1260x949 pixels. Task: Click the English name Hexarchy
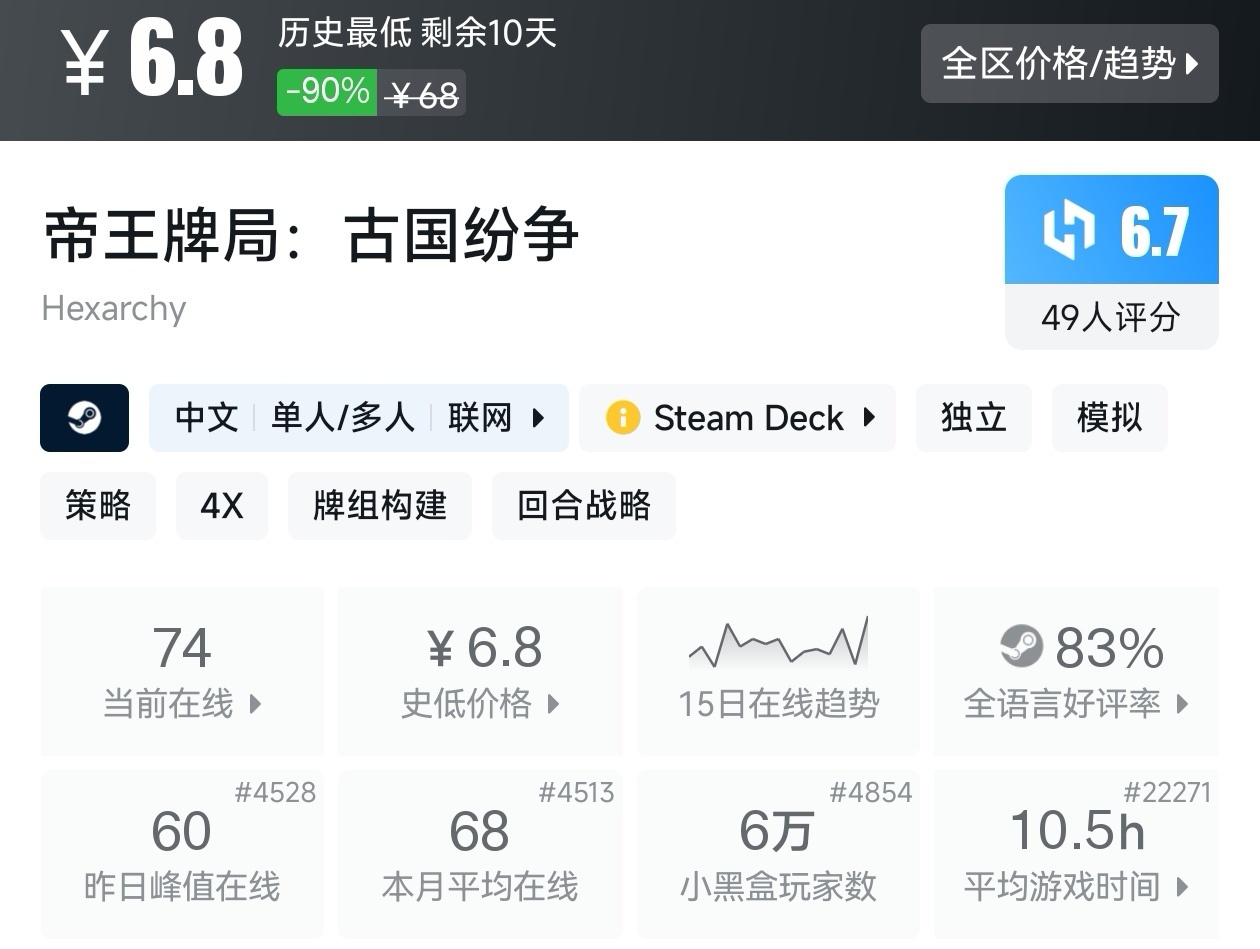pos(114,309)
